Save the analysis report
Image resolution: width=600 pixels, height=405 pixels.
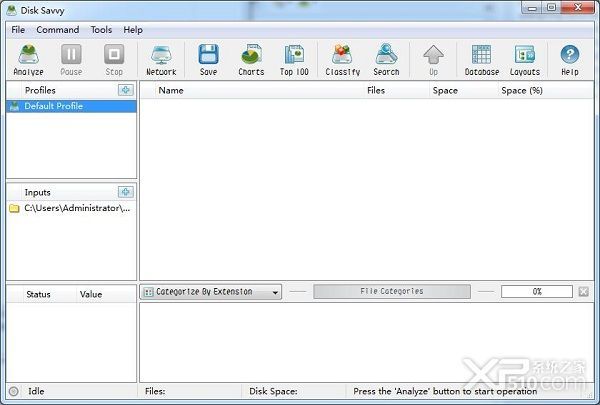tap(209, 60)
